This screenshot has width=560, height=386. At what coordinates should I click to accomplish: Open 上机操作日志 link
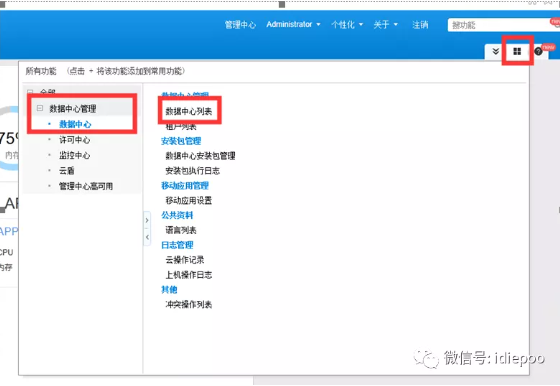(x=189, y=275)
